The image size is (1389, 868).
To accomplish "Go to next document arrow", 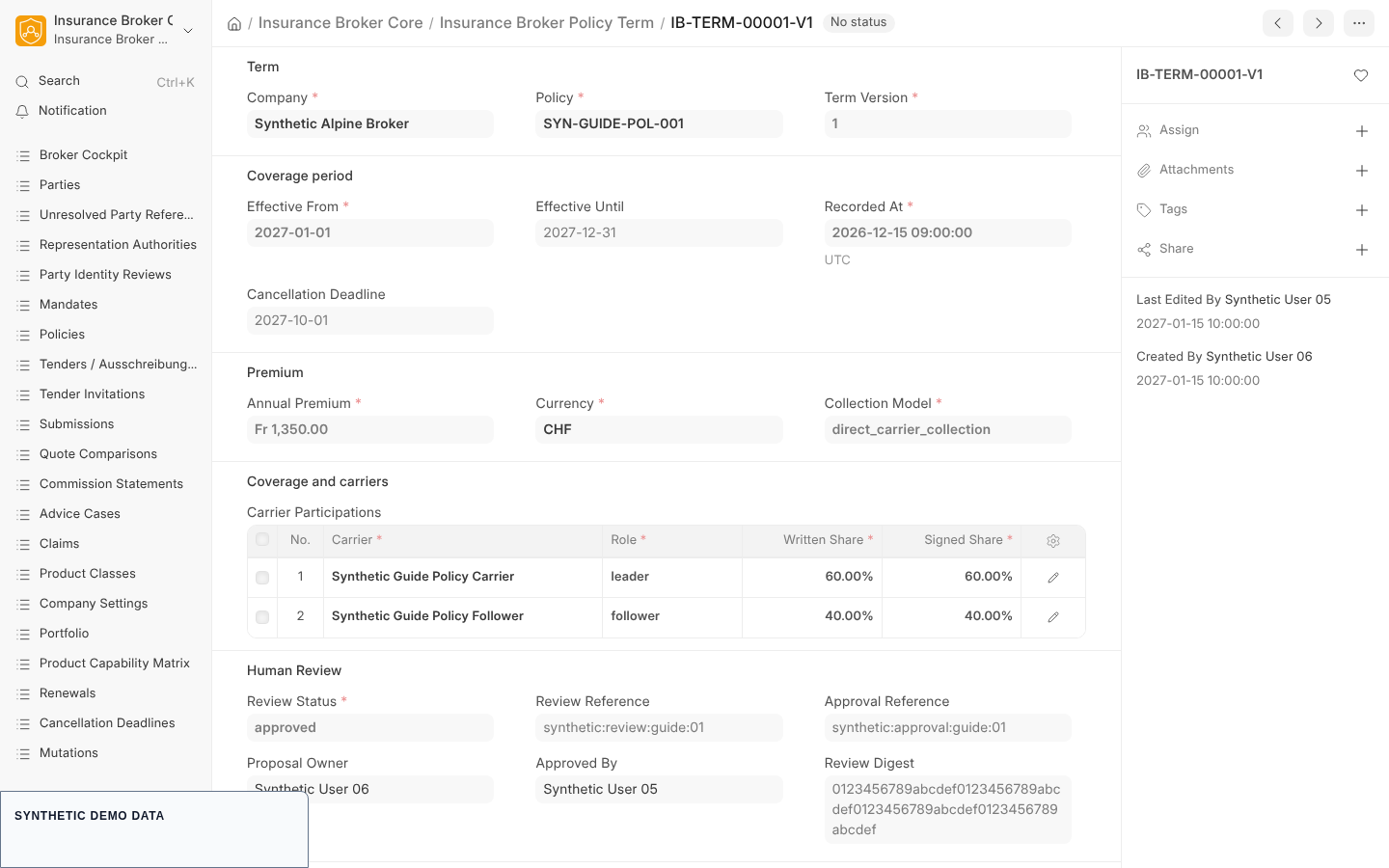I will click(1319, 23).
